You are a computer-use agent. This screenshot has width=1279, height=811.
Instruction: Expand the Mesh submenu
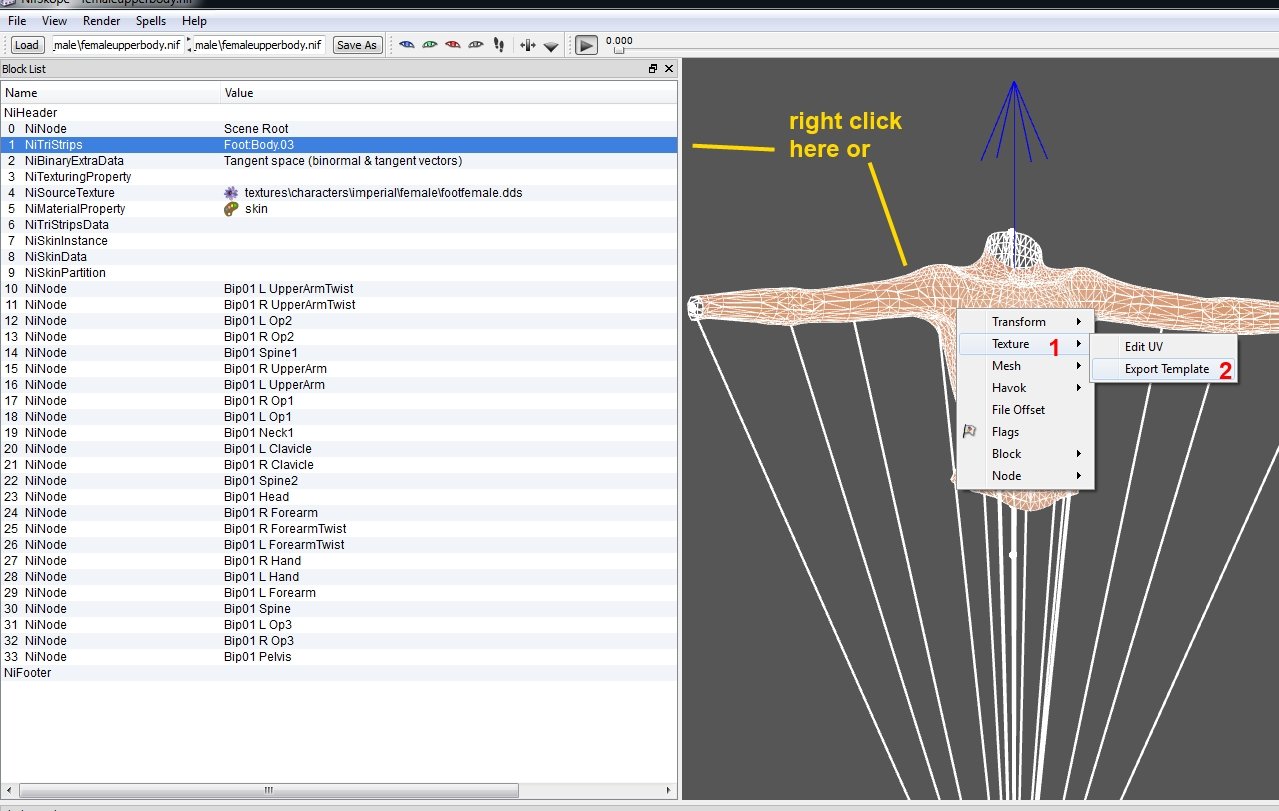click(x=1026, y=366)
